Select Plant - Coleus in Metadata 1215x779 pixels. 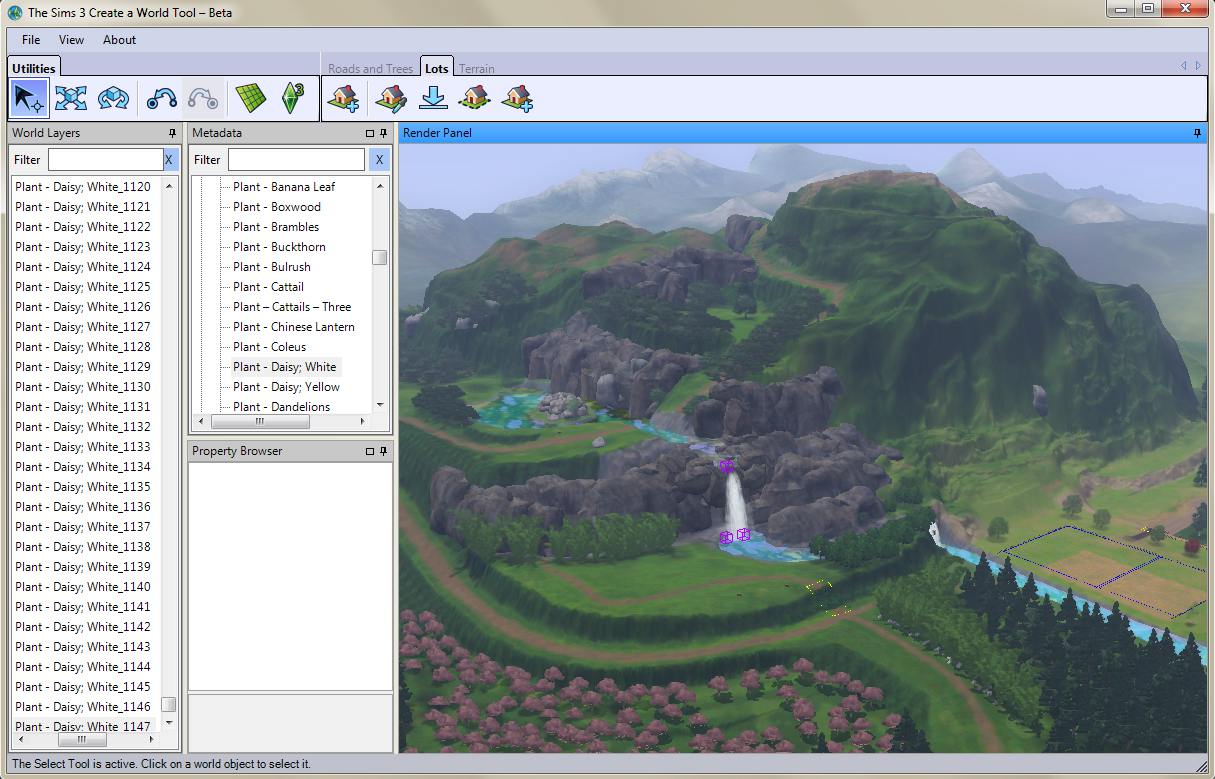(x=270, y=347)
